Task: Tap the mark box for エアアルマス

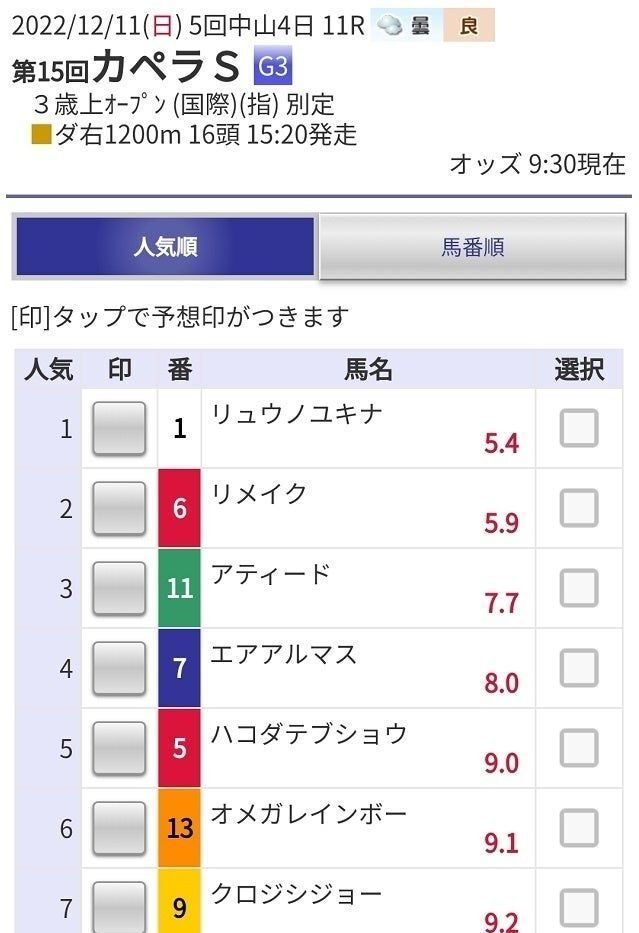Action: click(119, 668)
